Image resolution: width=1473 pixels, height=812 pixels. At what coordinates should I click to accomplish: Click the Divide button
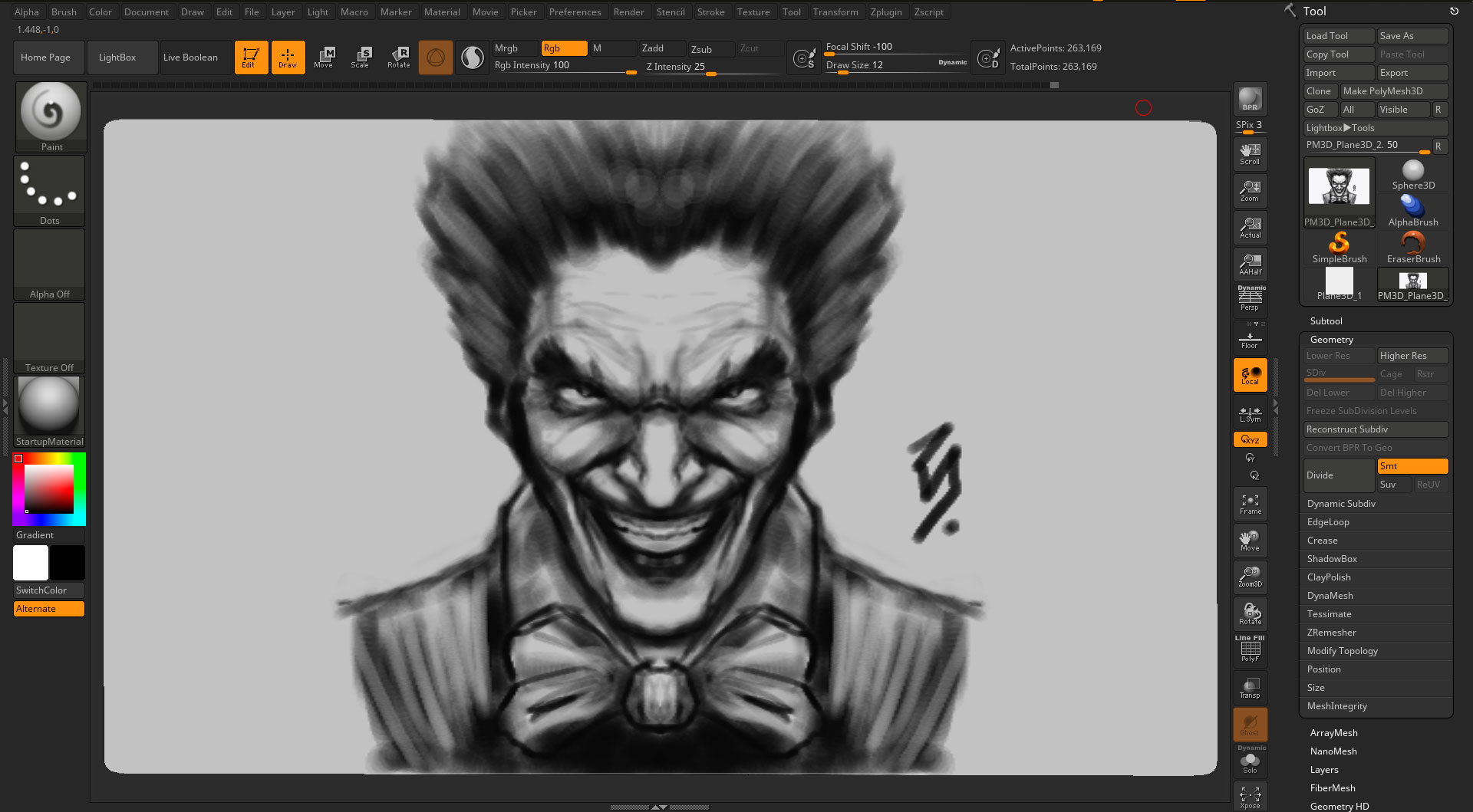(x=1339, y=475)
